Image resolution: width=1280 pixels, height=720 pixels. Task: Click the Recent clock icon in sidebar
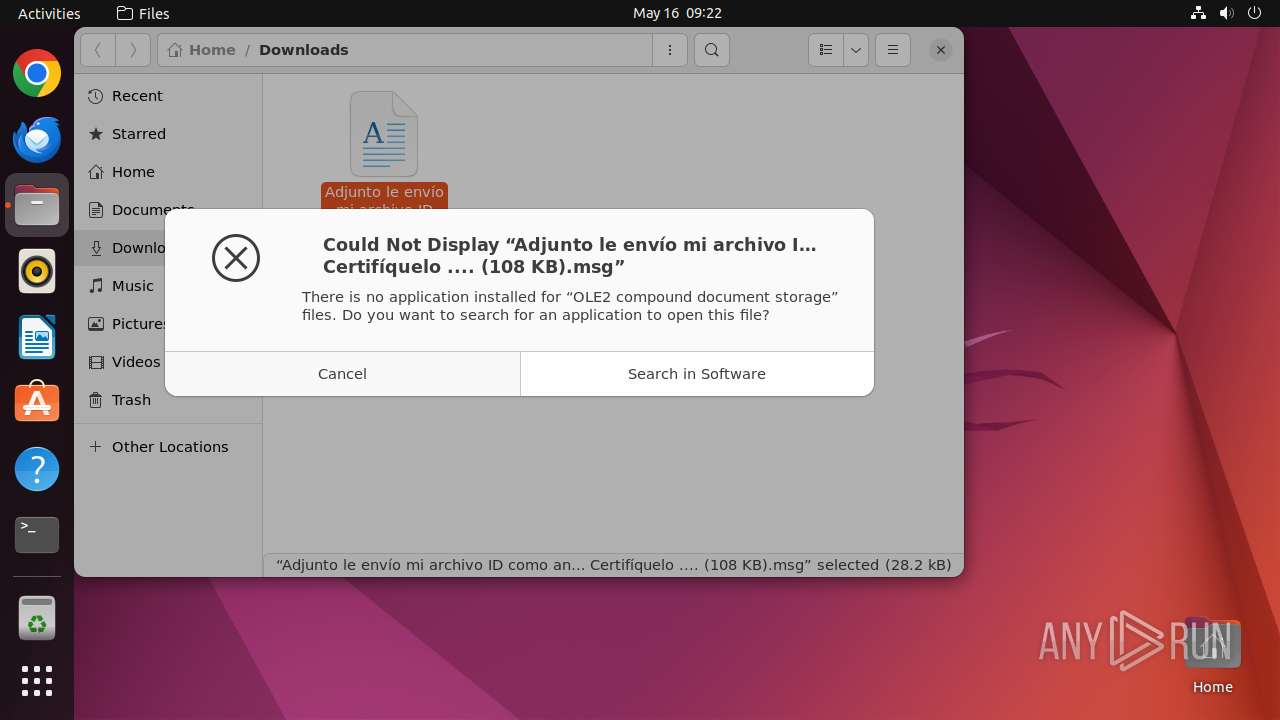click(x=96, y=96)
